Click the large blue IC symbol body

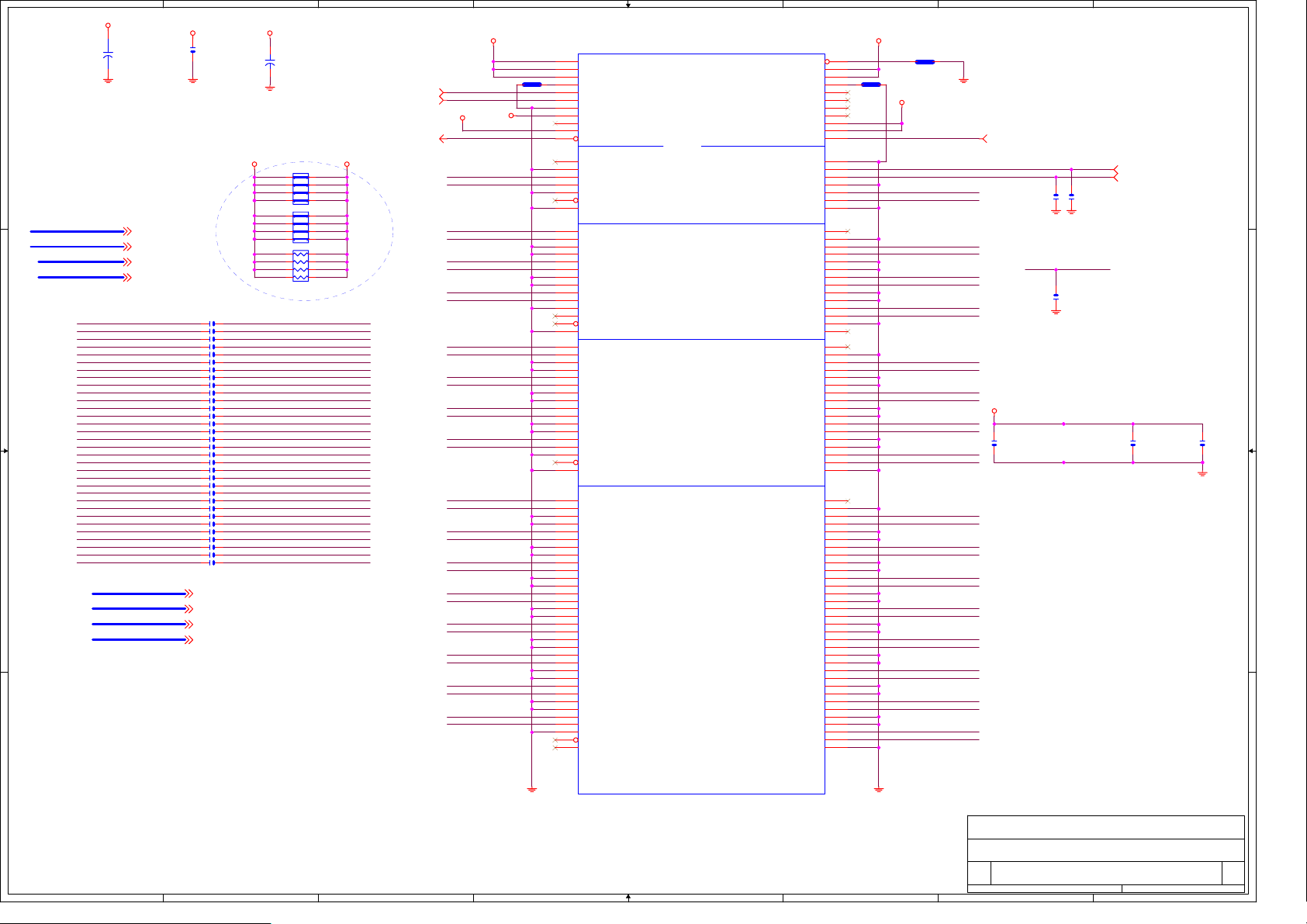tap(701, 424)
